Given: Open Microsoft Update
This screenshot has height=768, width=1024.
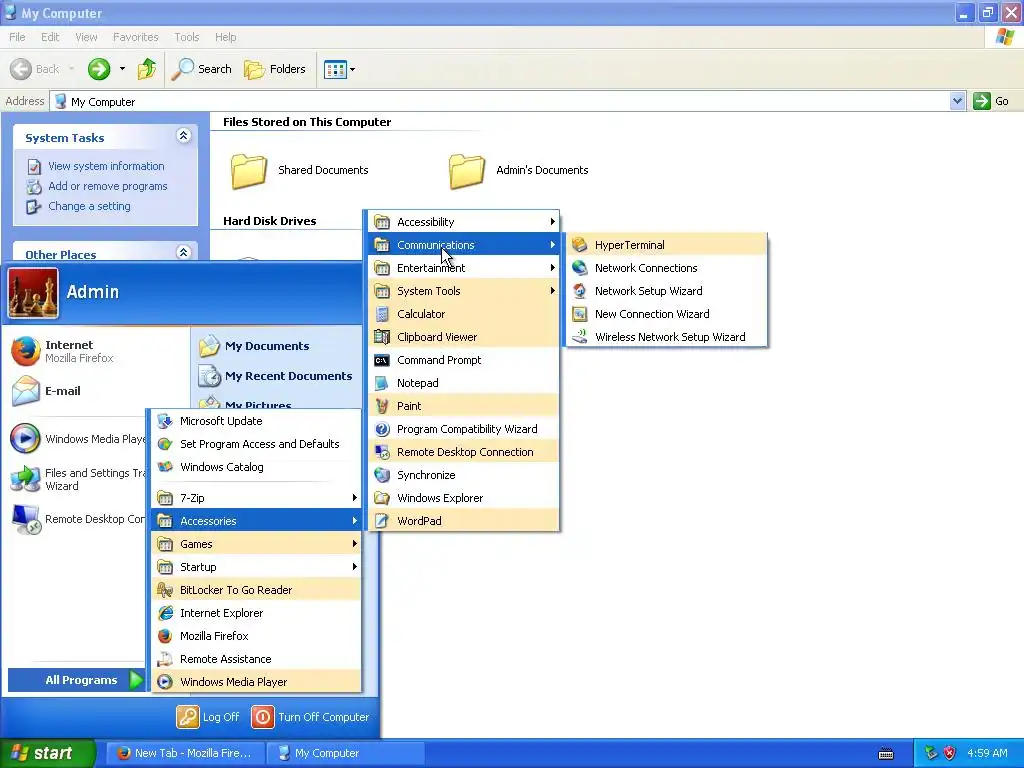Looking at the screenshot, I should tap(256, 421).
